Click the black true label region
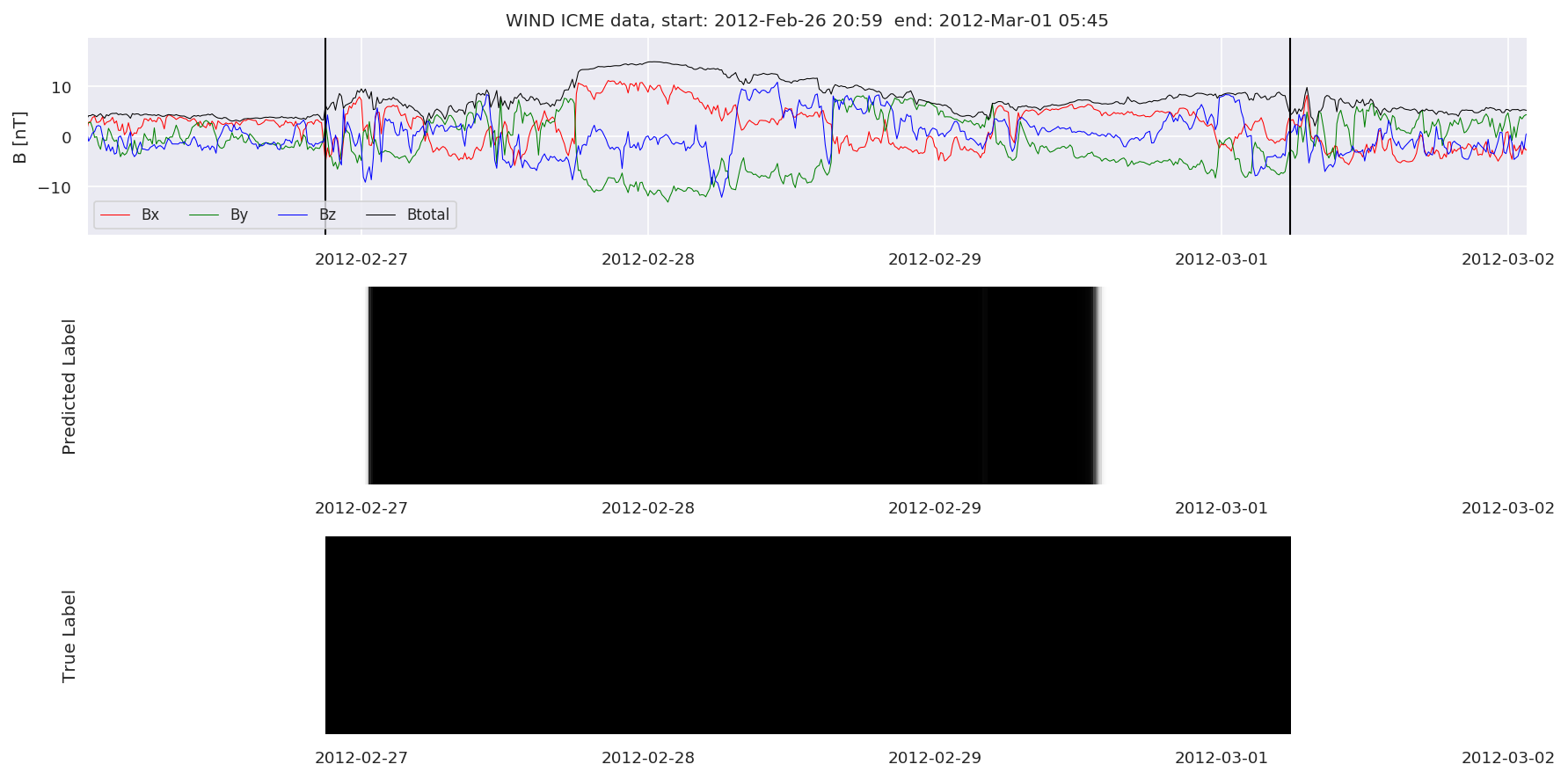The height and width of the screenshot is (779, 1568). tap(808, 635)
